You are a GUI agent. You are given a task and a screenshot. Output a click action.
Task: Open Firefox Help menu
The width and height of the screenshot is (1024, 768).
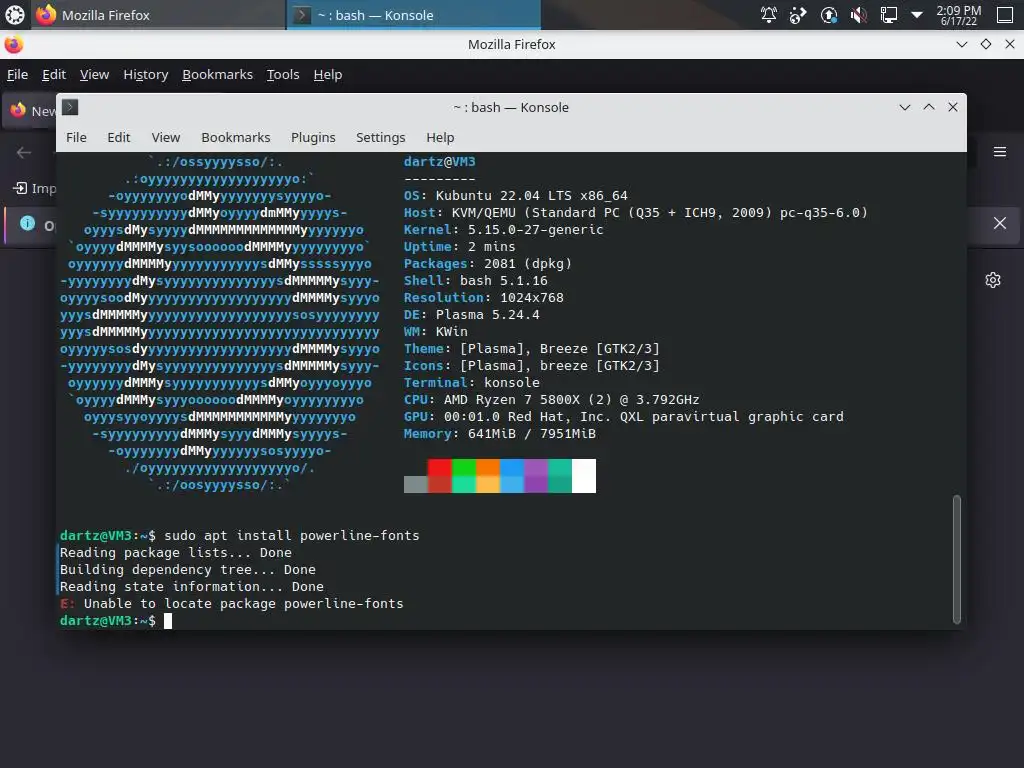[x=327, y=74]
